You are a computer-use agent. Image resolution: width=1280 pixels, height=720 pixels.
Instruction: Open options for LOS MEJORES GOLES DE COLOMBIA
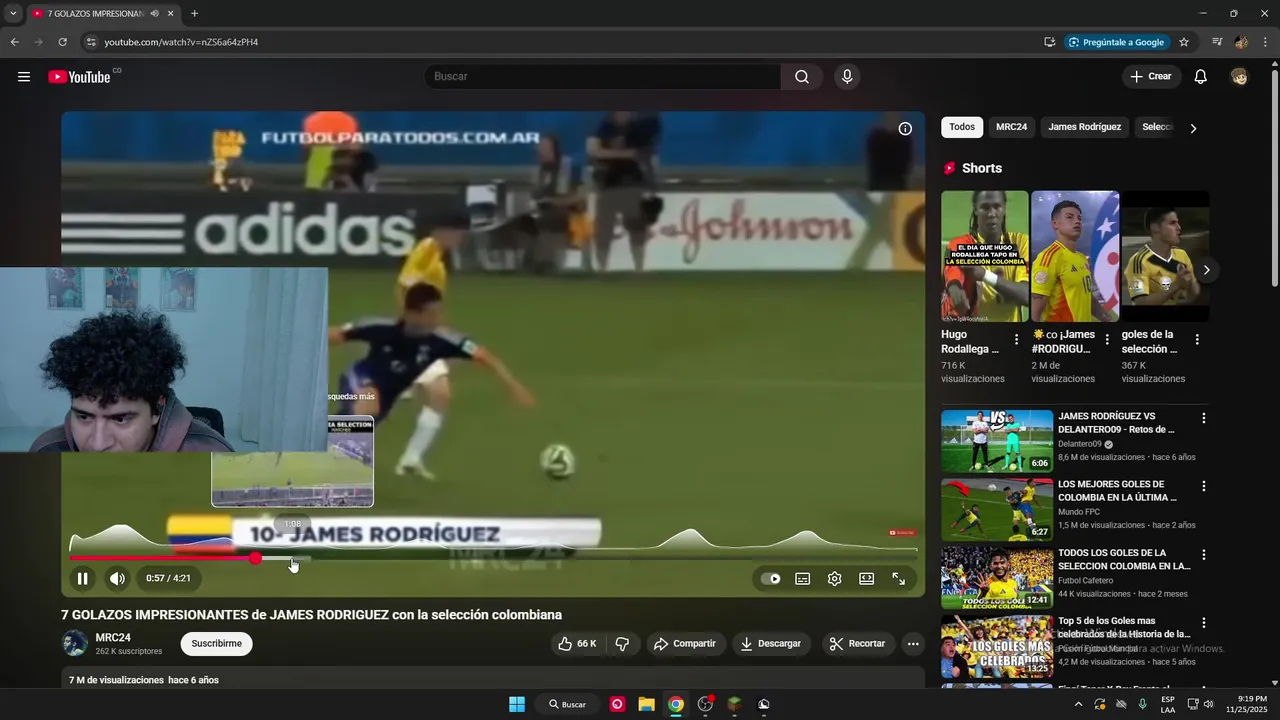pos(1204,487)
